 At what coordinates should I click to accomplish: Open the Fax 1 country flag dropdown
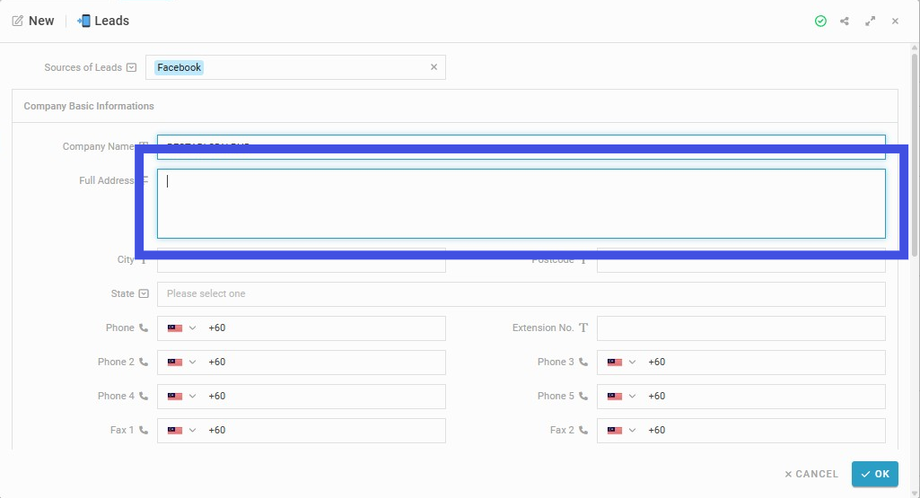click(182, 430)
